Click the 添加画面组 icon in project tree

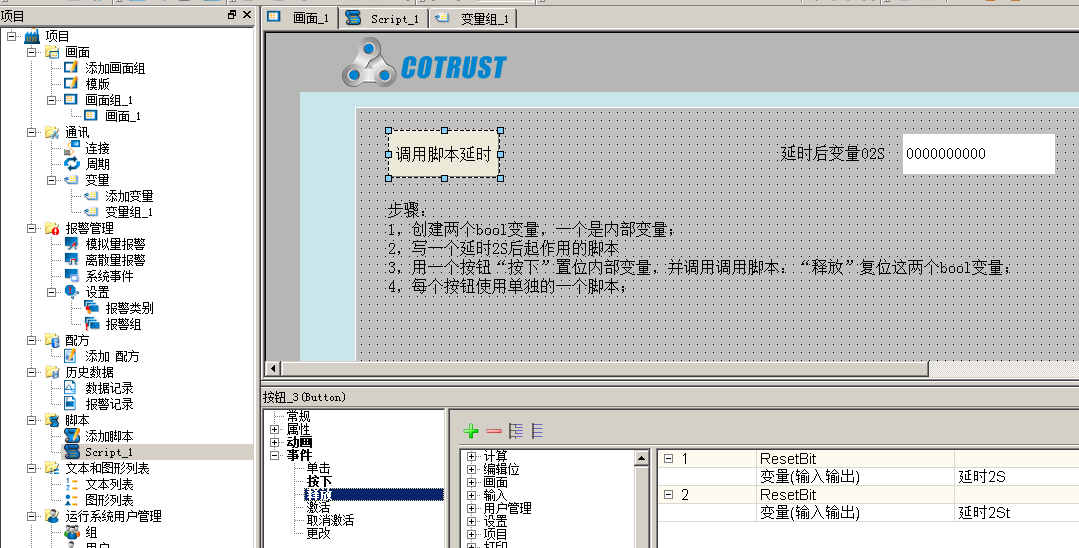72,67
